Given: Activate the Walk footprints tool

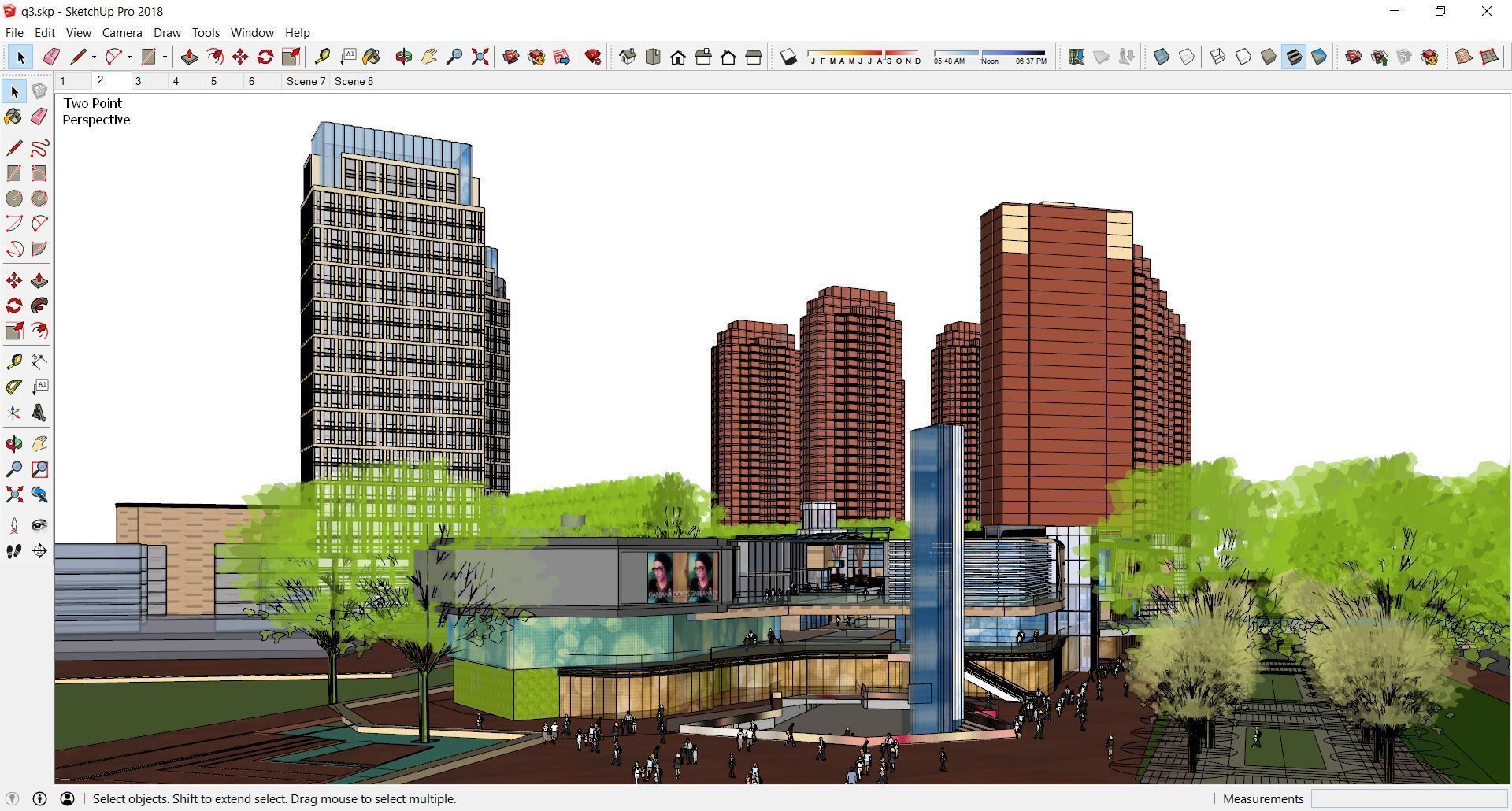Looking at the screenshot, I should point(14,551).
